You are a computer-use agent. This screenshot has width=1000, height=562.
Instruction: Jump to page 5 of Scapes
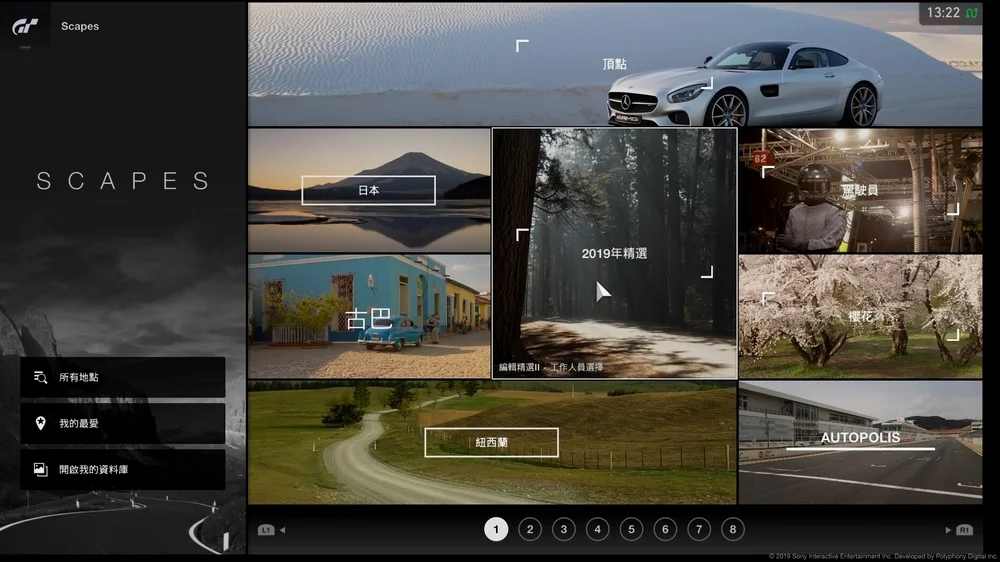[631, 530]
